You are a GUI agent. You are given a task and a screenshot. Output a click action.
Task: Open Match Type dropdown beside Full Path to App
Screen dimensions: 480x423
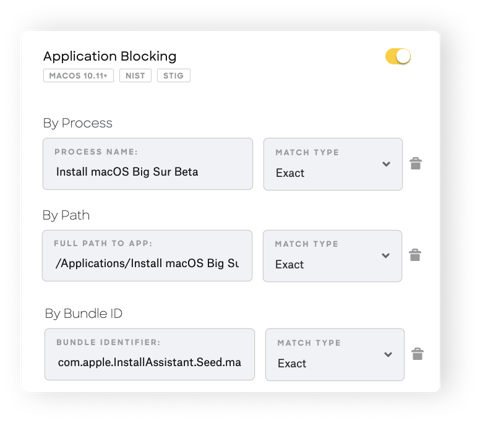click(x=332, y=256)
